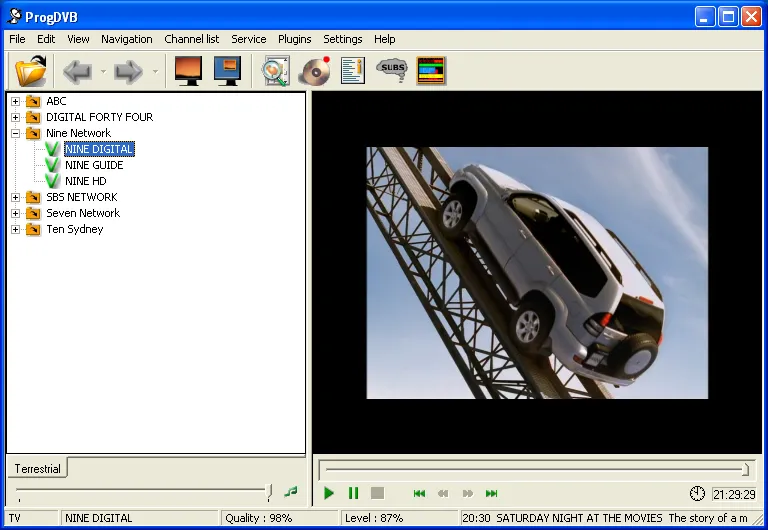Expand the Ten Sydney folder
Image resolution: width=768 pixels, height=530 pixels.
click(x=16, y=229)
